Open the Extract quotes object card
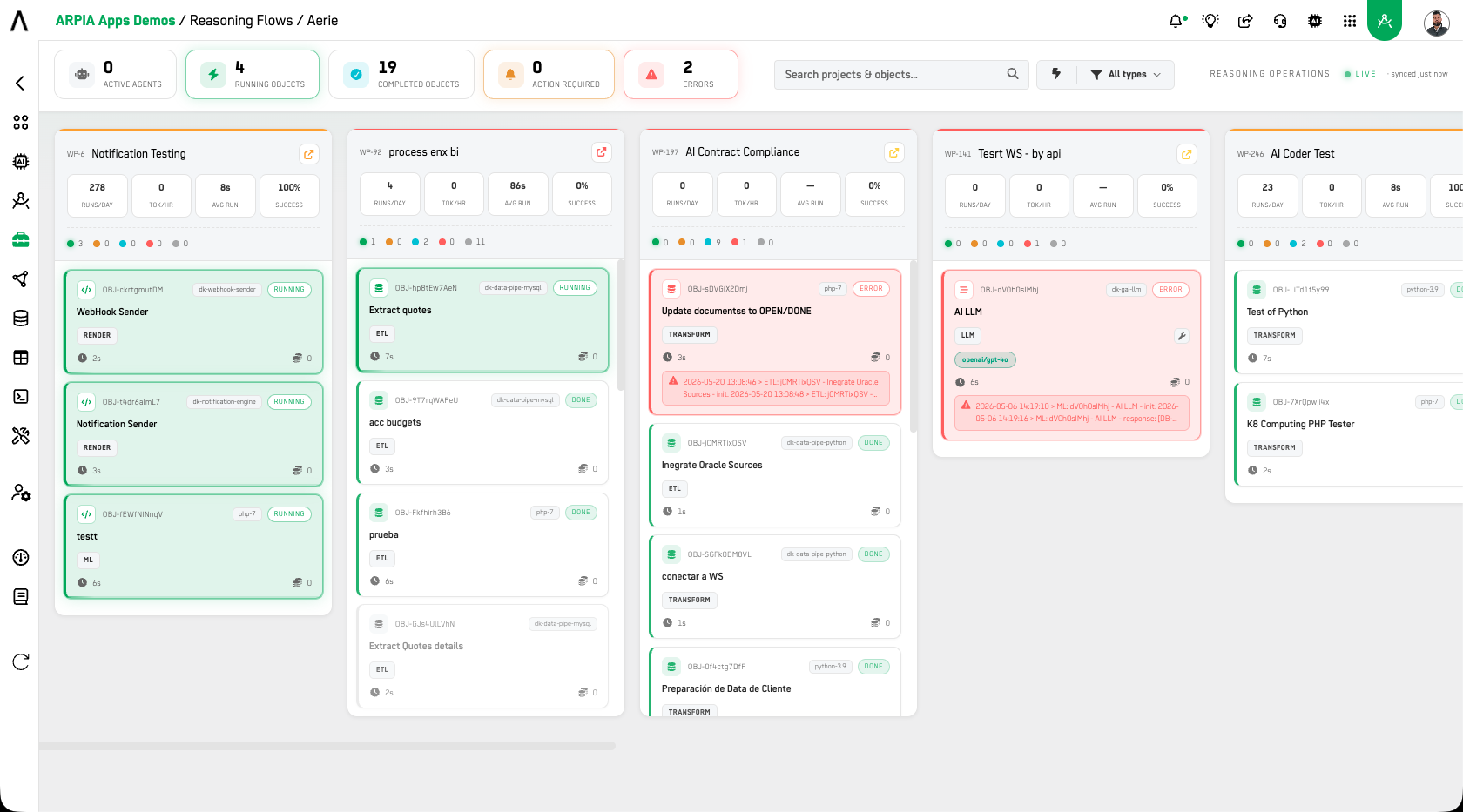This screenshot has width=1463, height=812. (x=482, y=320)
